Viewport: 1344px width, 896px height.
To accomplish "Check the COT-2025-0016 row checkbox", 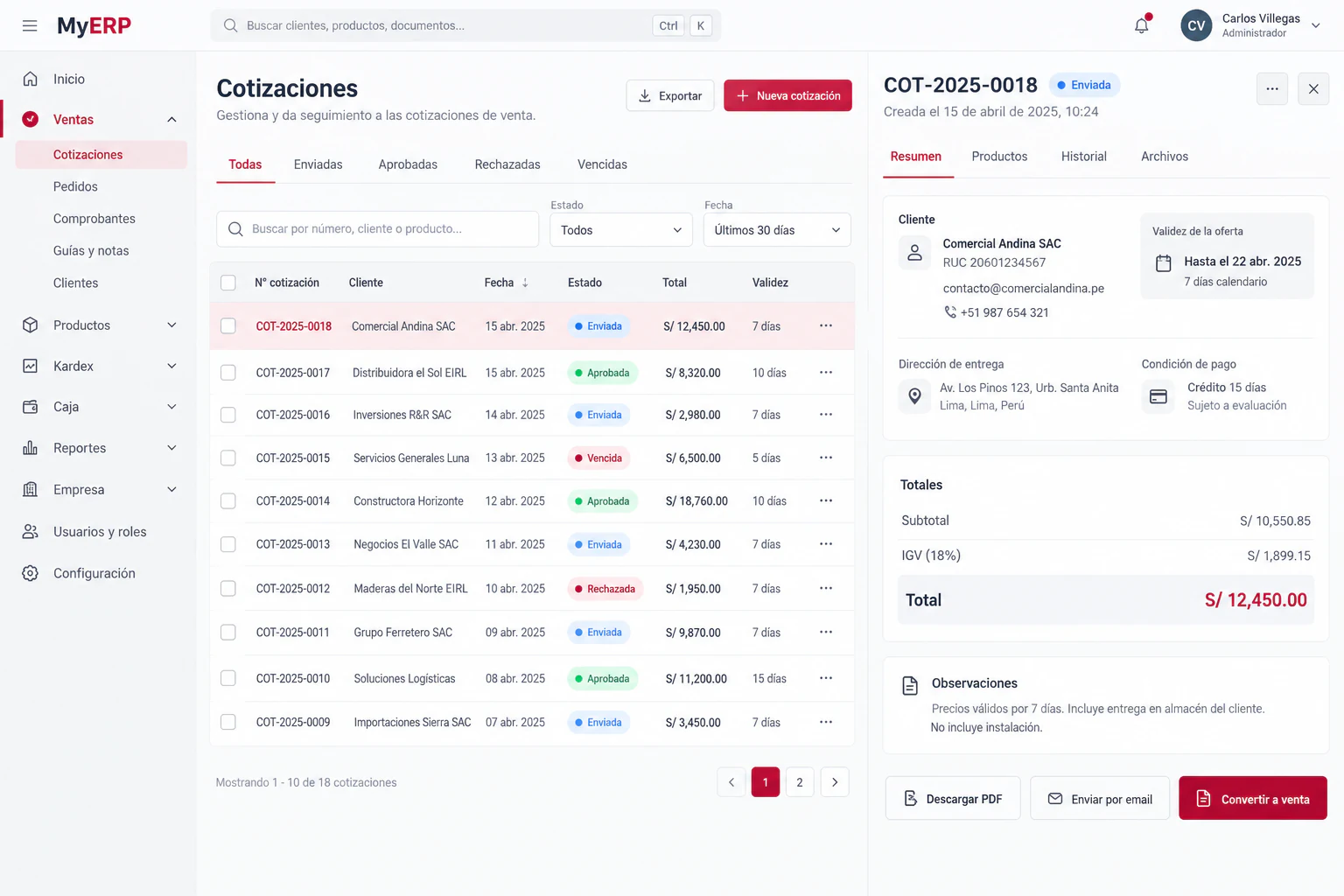I will click(228, 415).
